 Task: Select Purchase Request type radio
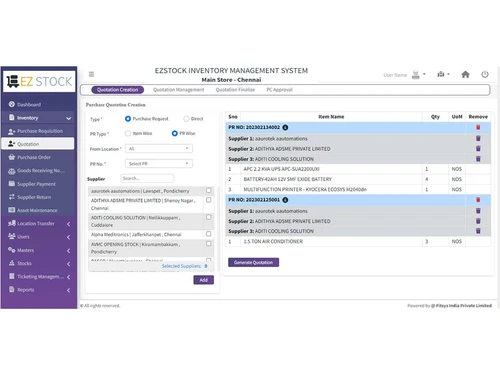(x=128, y=119)
